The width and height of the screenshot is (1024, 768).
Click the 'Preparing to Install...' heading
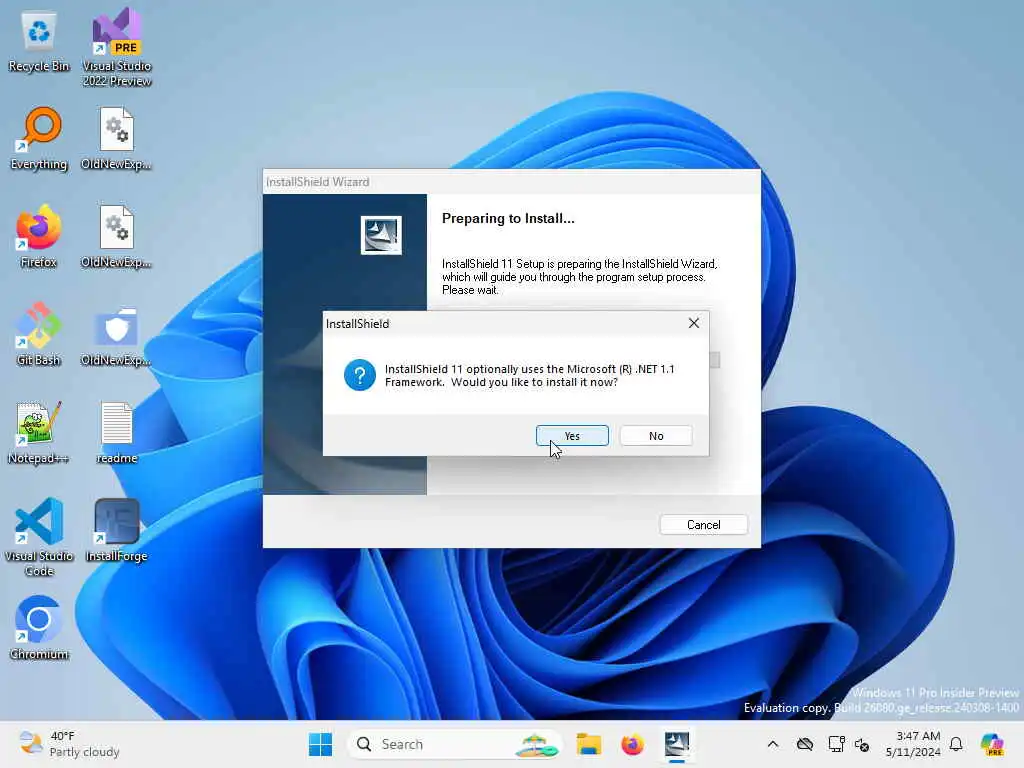(x=508, y=218)
